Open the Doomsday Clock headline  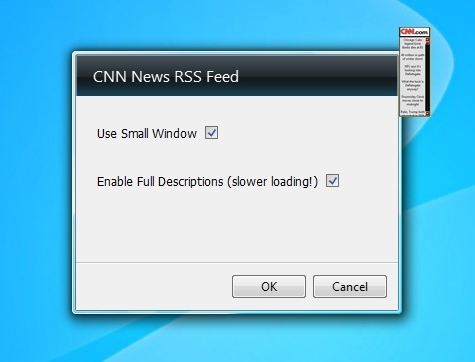tap(413, 100)
